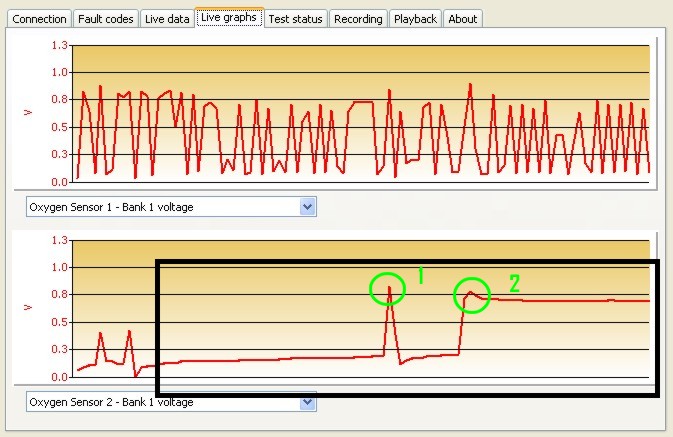Click the Oxygen Sensor 1 - Bank 1 voltage field
This screenshot has width=673, height=437.
(x=160, y=207)
